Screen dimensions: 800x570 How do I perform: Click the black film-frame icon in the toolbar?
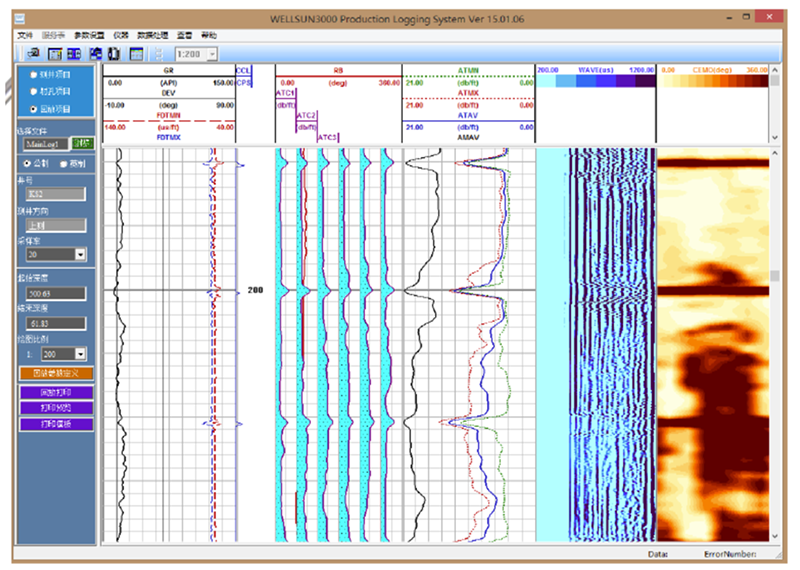[x=114, y=54]
